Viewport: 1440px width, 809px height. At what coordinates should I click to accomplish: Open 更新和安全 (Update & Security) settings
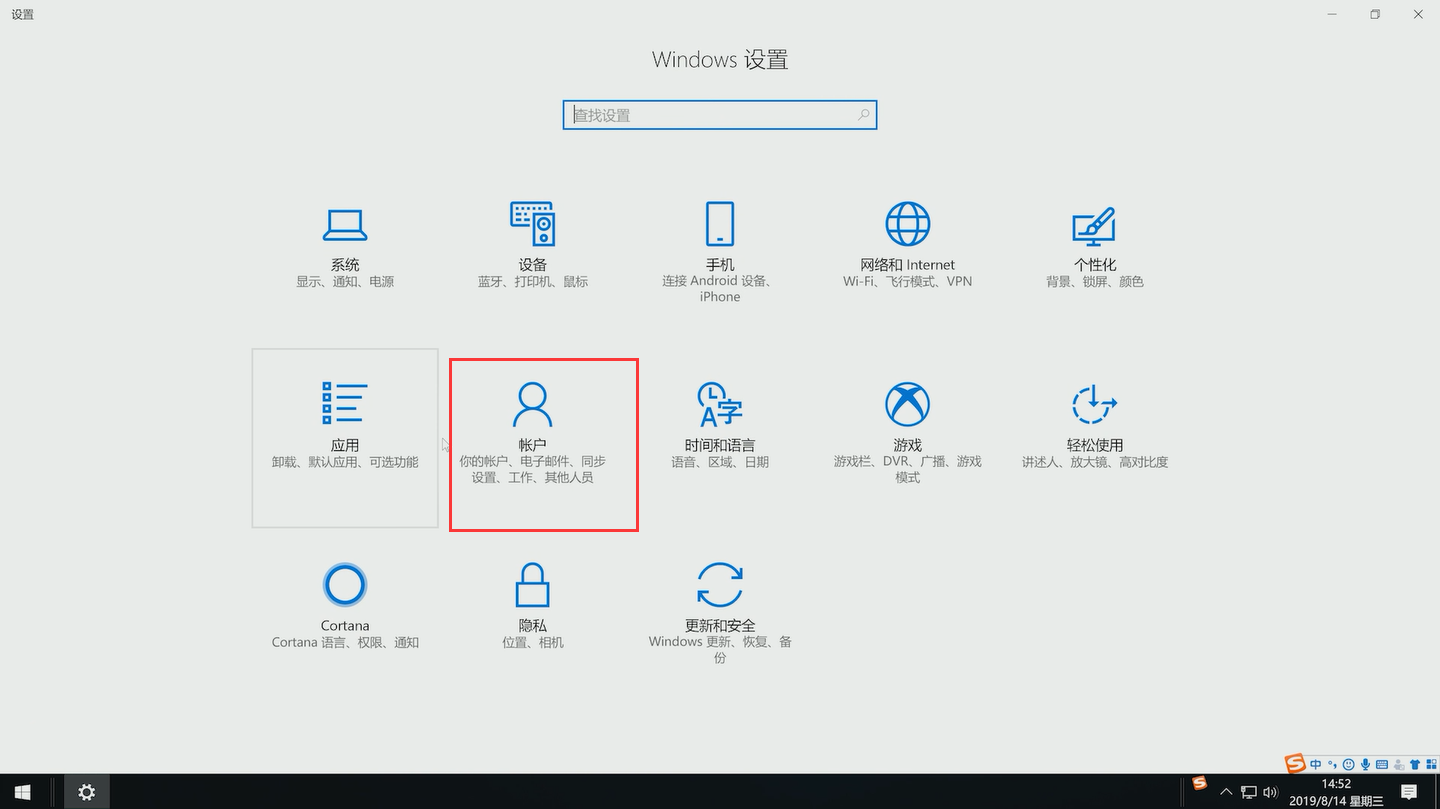tap(720, 612)
